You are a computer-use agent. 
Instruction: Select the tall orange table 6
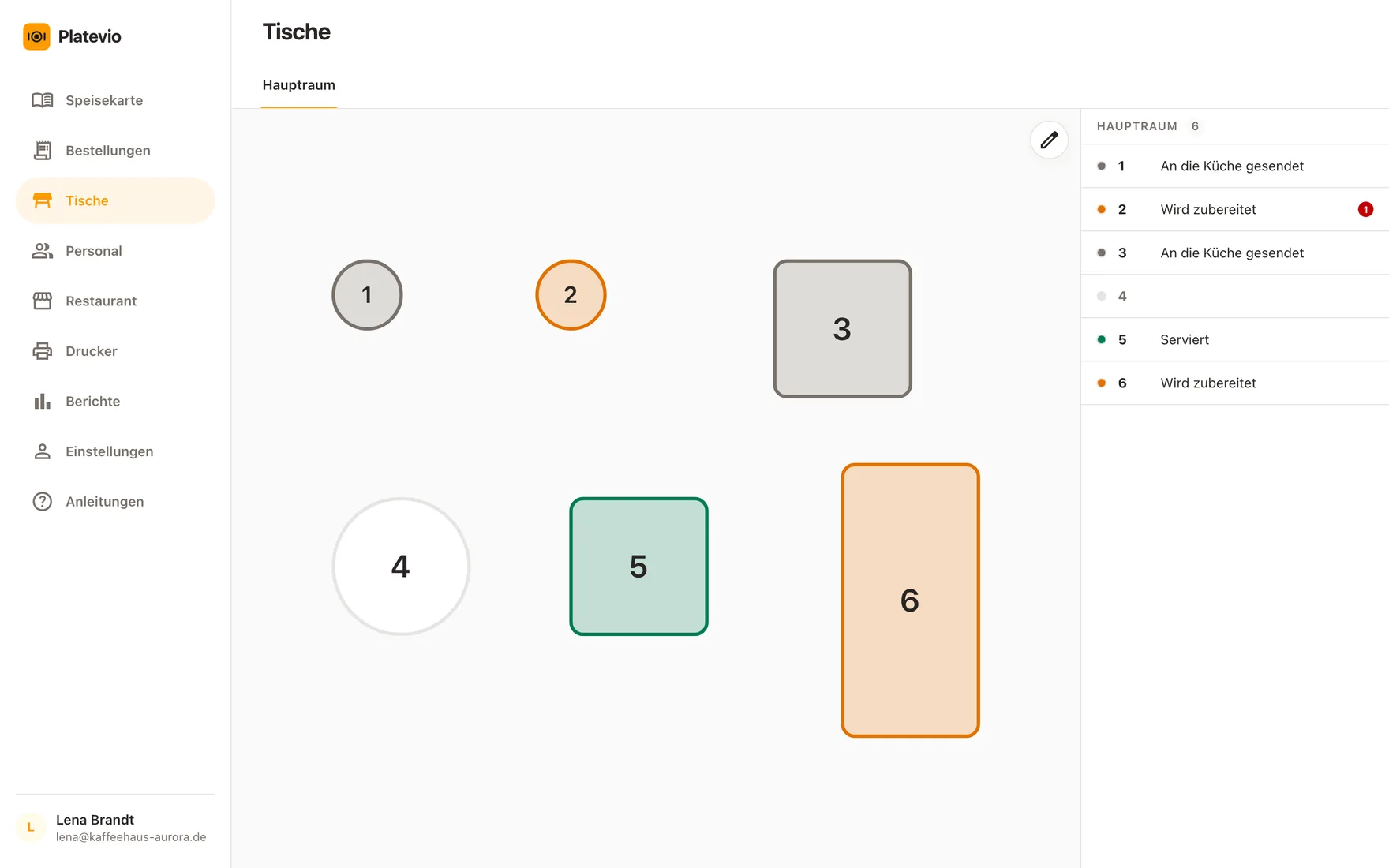tap(910, 600)
